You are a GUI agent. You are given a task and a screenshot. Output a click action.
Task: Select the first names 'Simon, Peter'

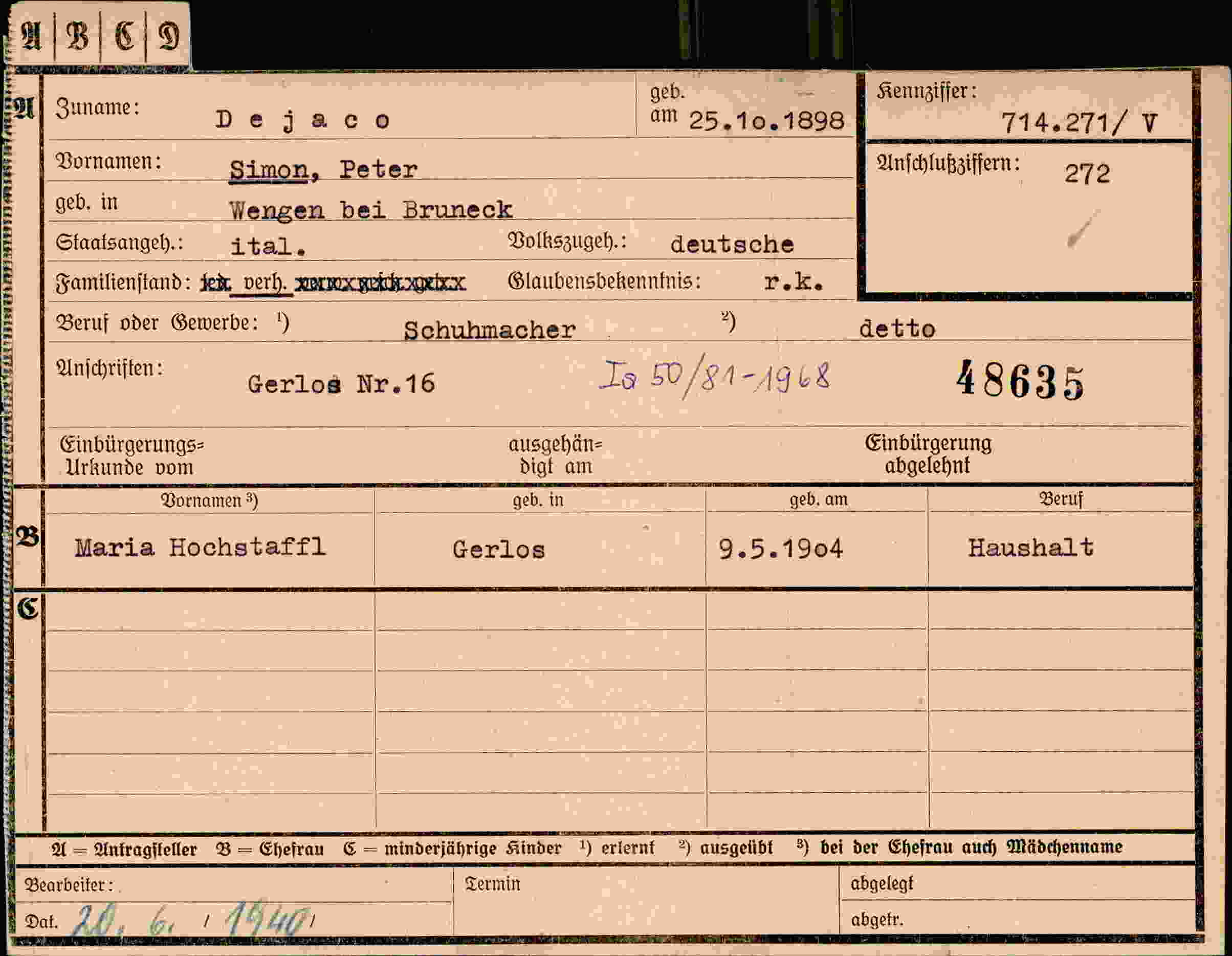click(x=323, y=170)
